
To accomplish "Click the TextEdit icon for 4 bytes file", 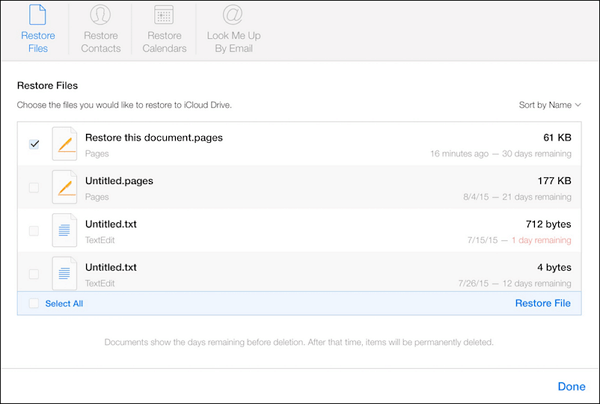I will pos(64,272).
